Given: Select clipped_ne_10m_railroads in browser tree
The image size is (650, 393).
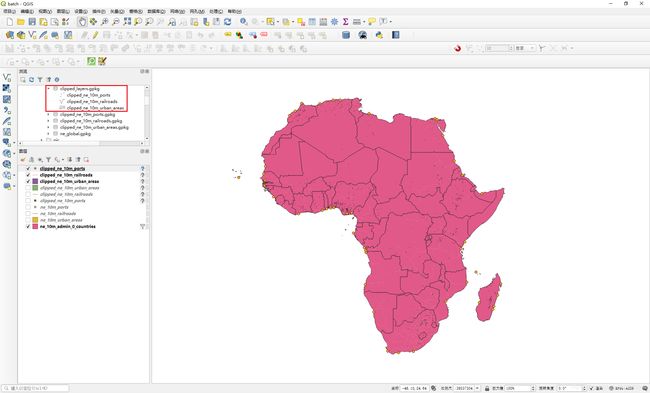Looking at the screenshot, I should point(92,102).
